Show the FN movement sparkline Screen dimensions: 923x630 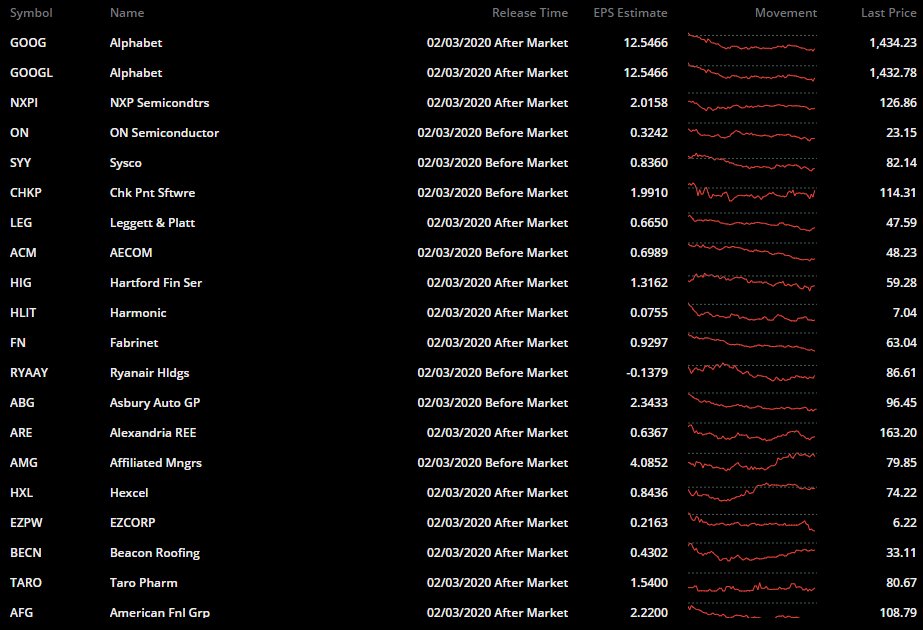752,343
